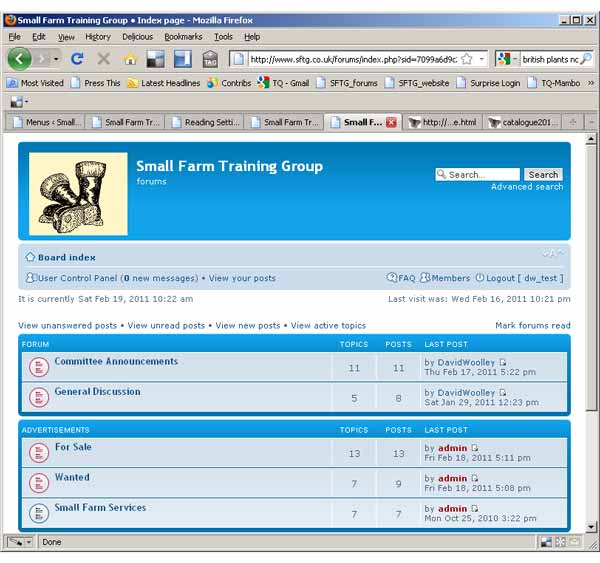Go to browser Home using house icon
The width and height of the screenshot is (600, 563).
pos(130,59)
